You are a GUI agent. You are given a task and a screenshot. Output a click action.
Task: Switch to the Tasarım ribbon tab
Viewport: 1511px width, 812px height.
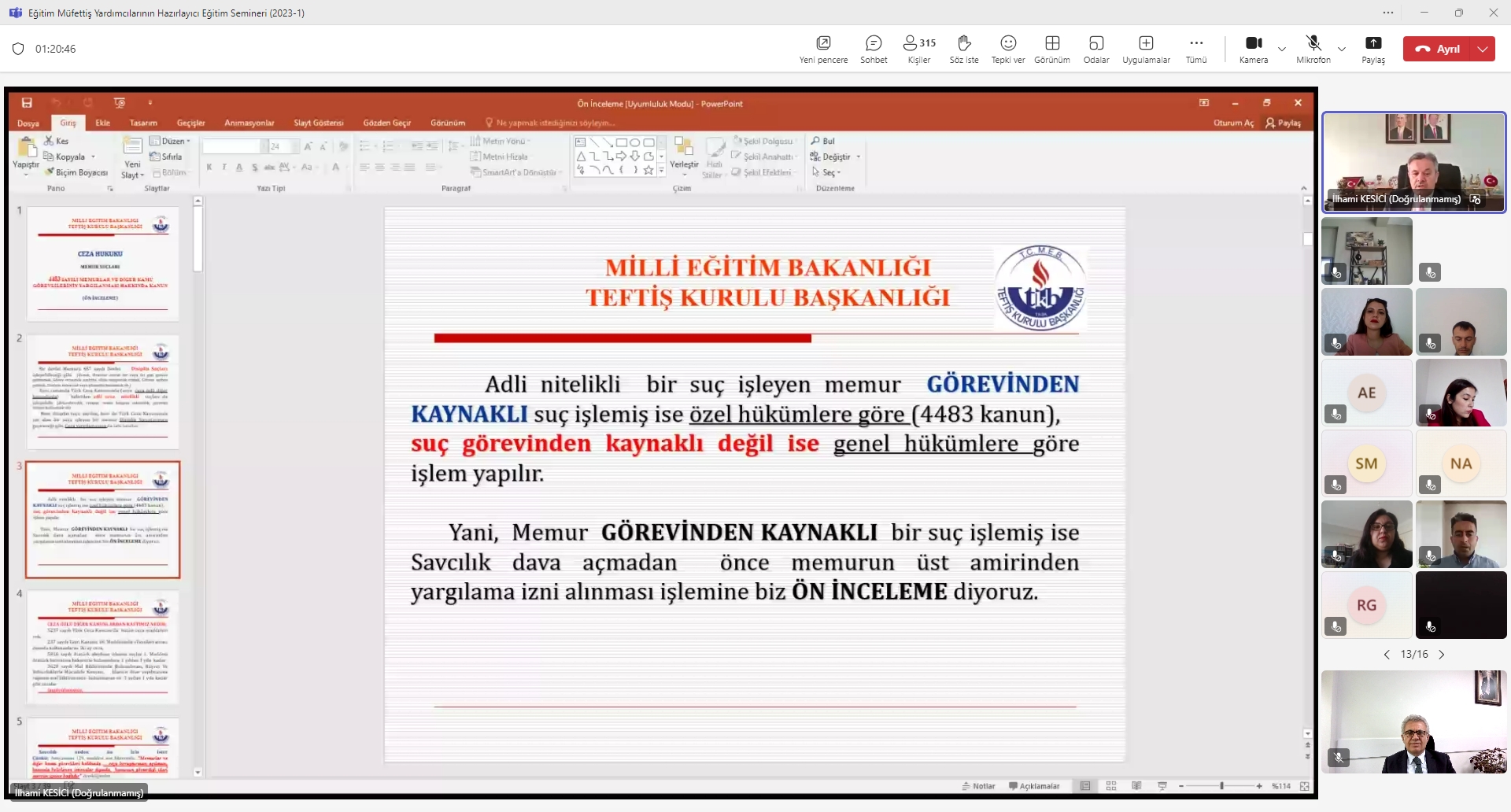pos(143,123)
